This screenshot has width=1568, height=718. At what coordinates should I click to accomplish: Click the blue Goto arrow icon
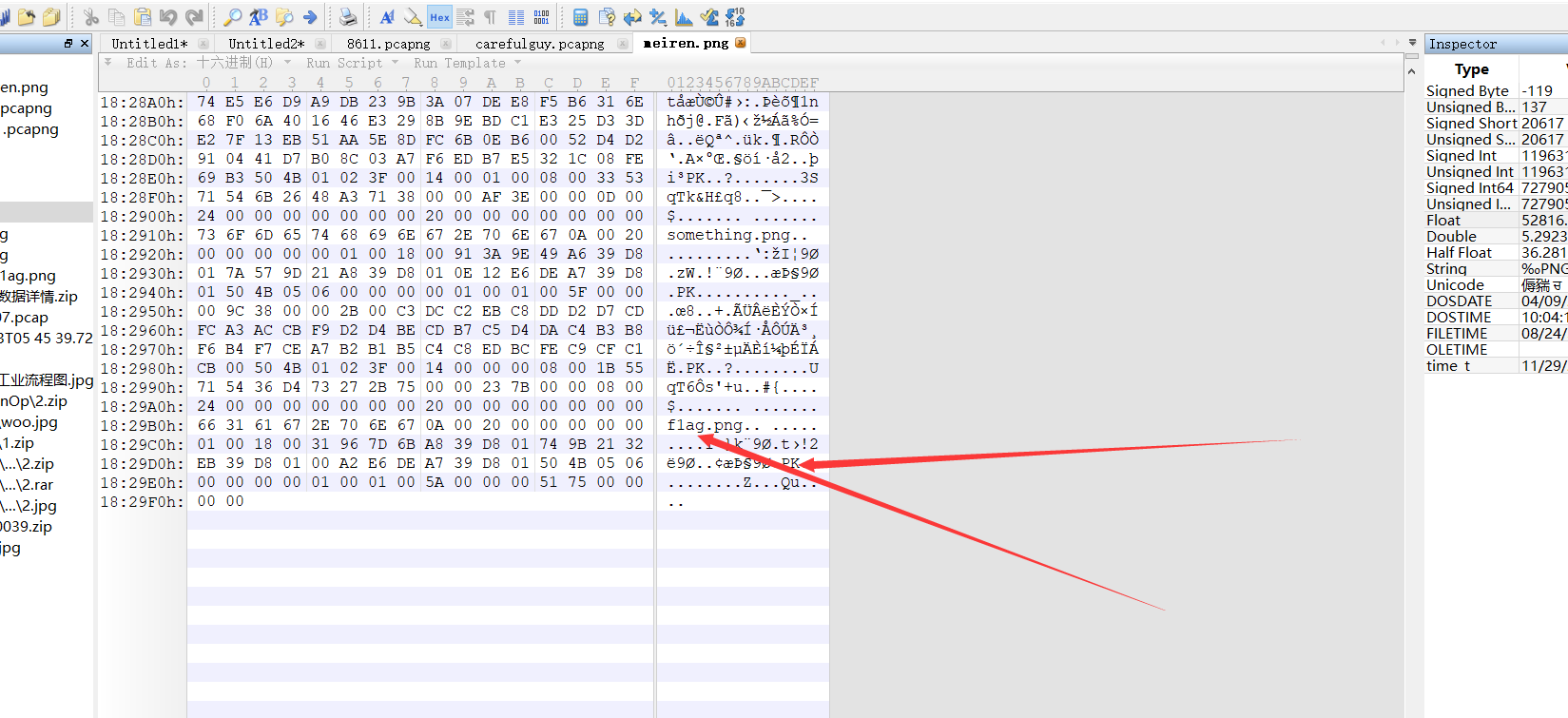pyautogui.click(x=310, y=17)
